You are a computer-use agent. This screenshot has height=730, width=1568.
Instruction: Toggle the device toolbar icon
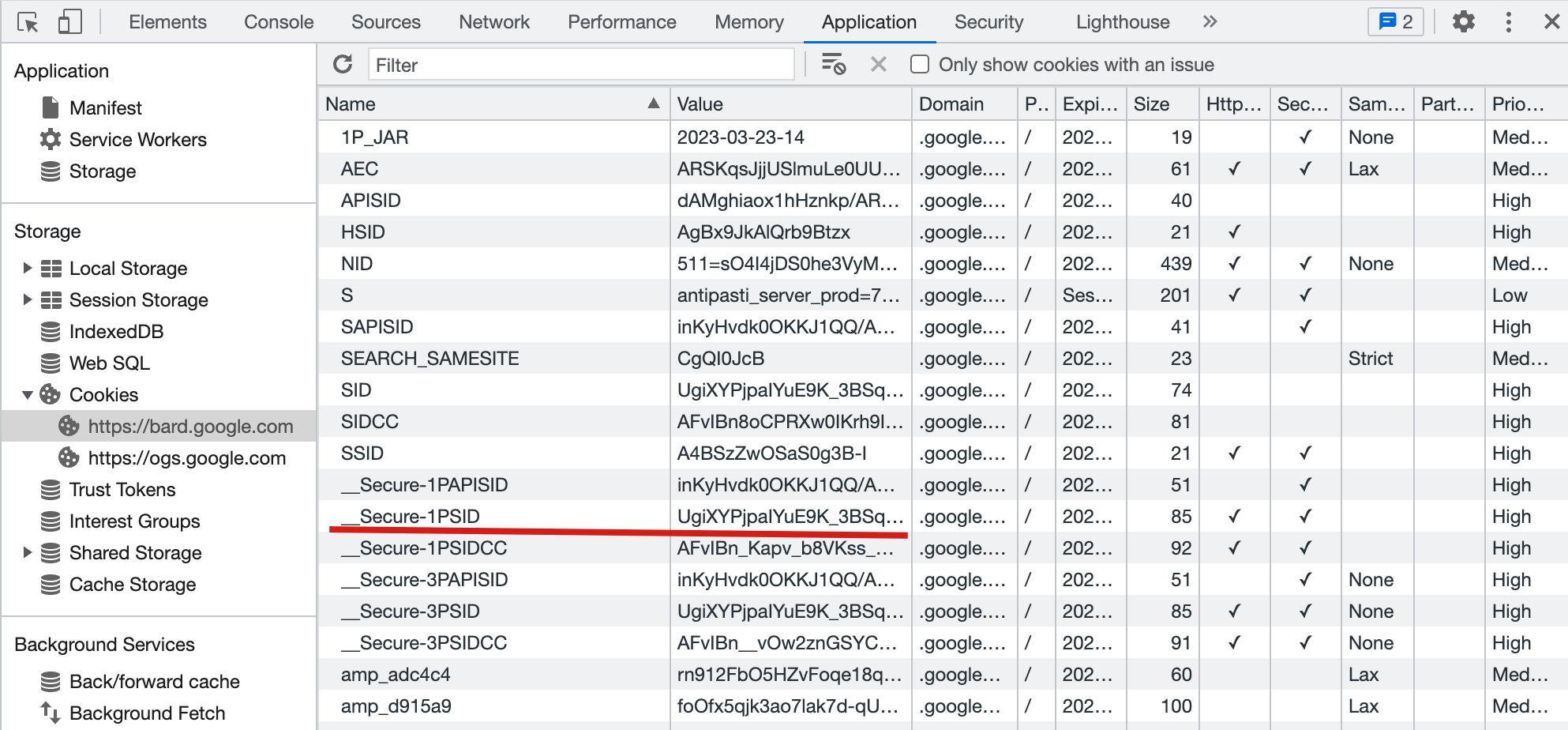[x=70, y=21]
